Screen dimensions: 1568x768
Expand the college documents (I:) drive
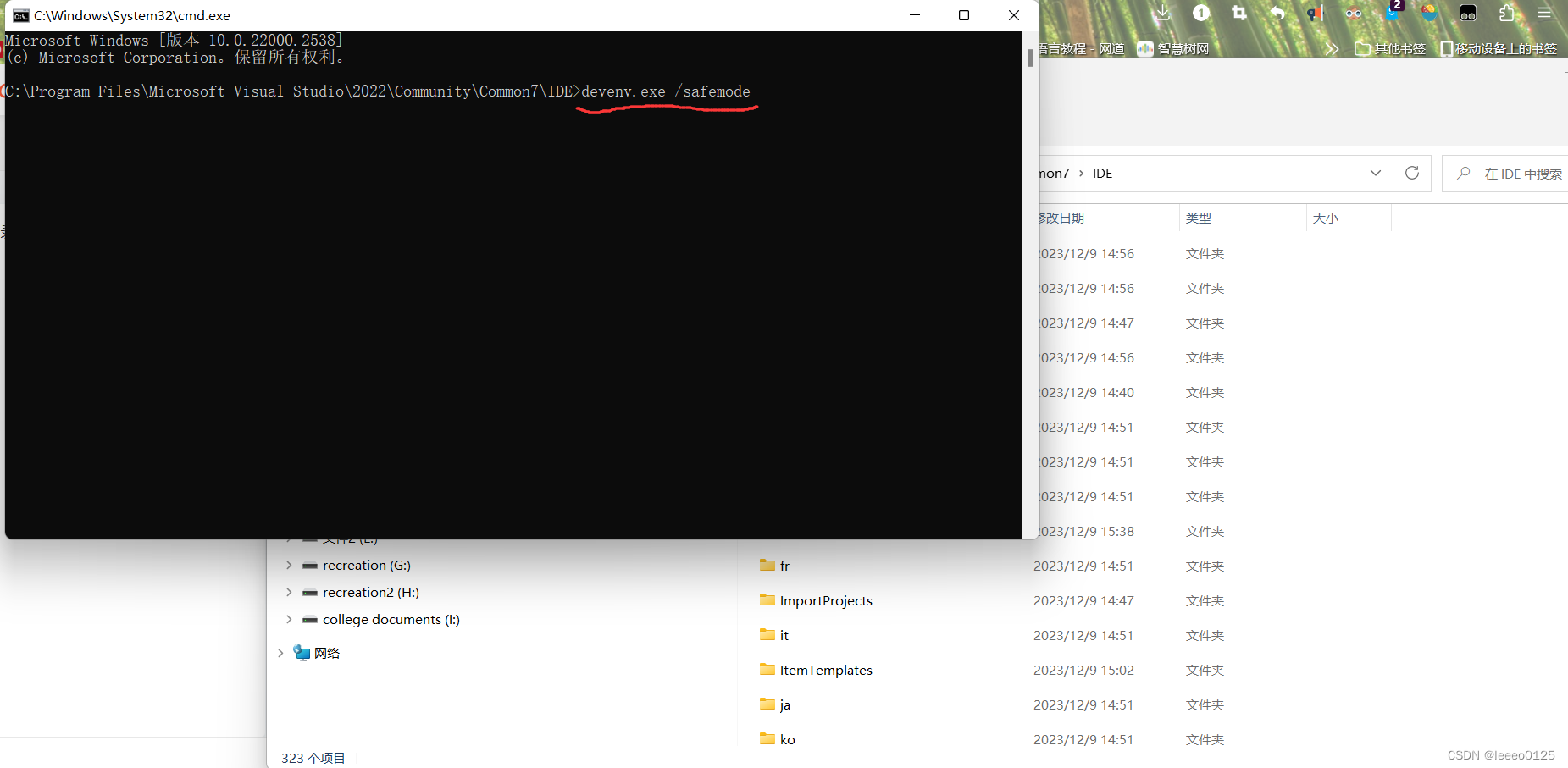(x=289, y=619)
